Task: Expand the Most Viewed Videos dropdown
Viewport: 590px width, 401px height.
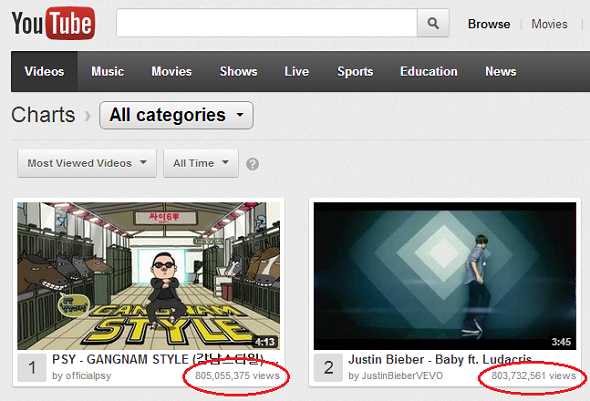Action: click(x=87, y=163)
